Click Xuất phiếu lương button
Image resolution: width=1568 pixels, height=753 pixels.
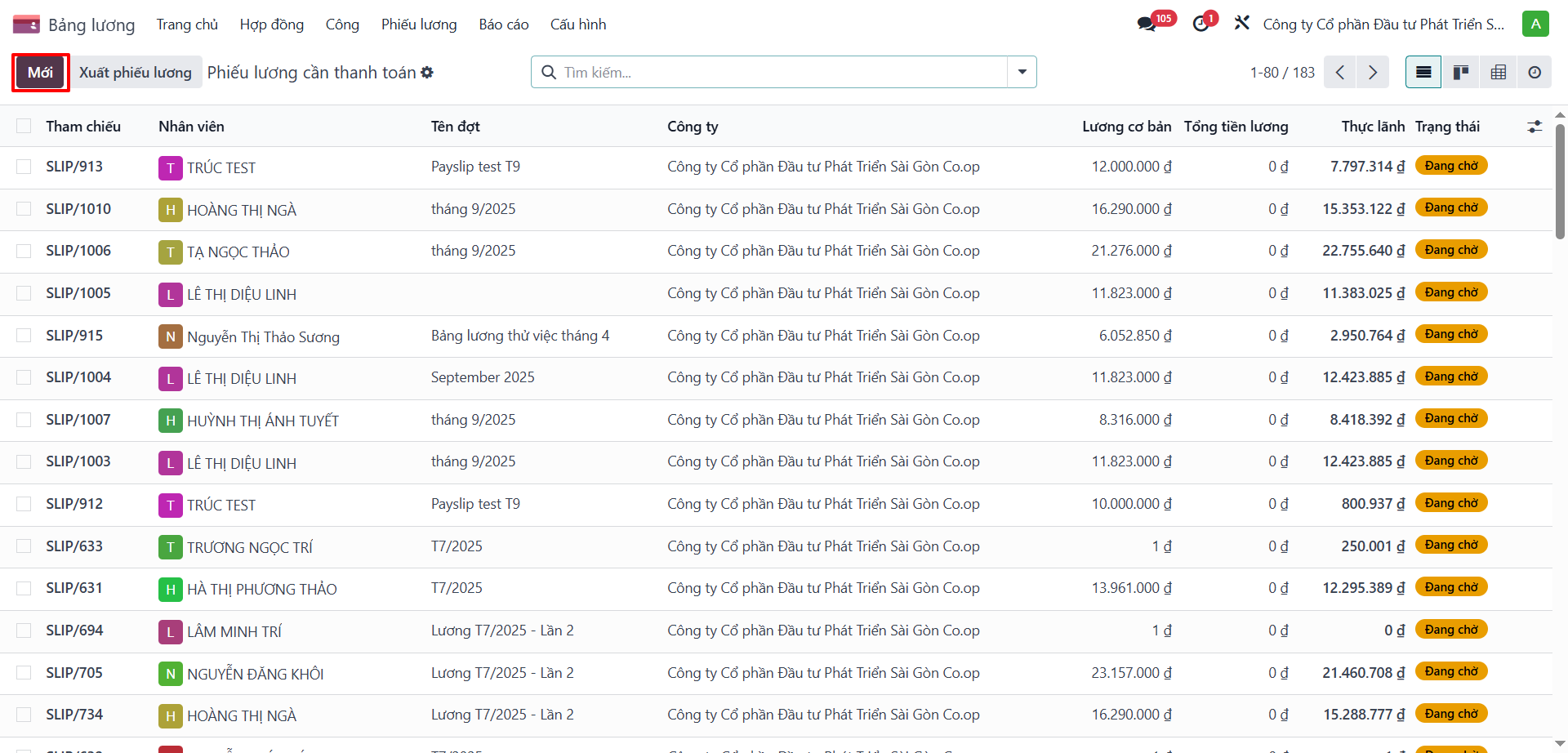click(136, 73)
